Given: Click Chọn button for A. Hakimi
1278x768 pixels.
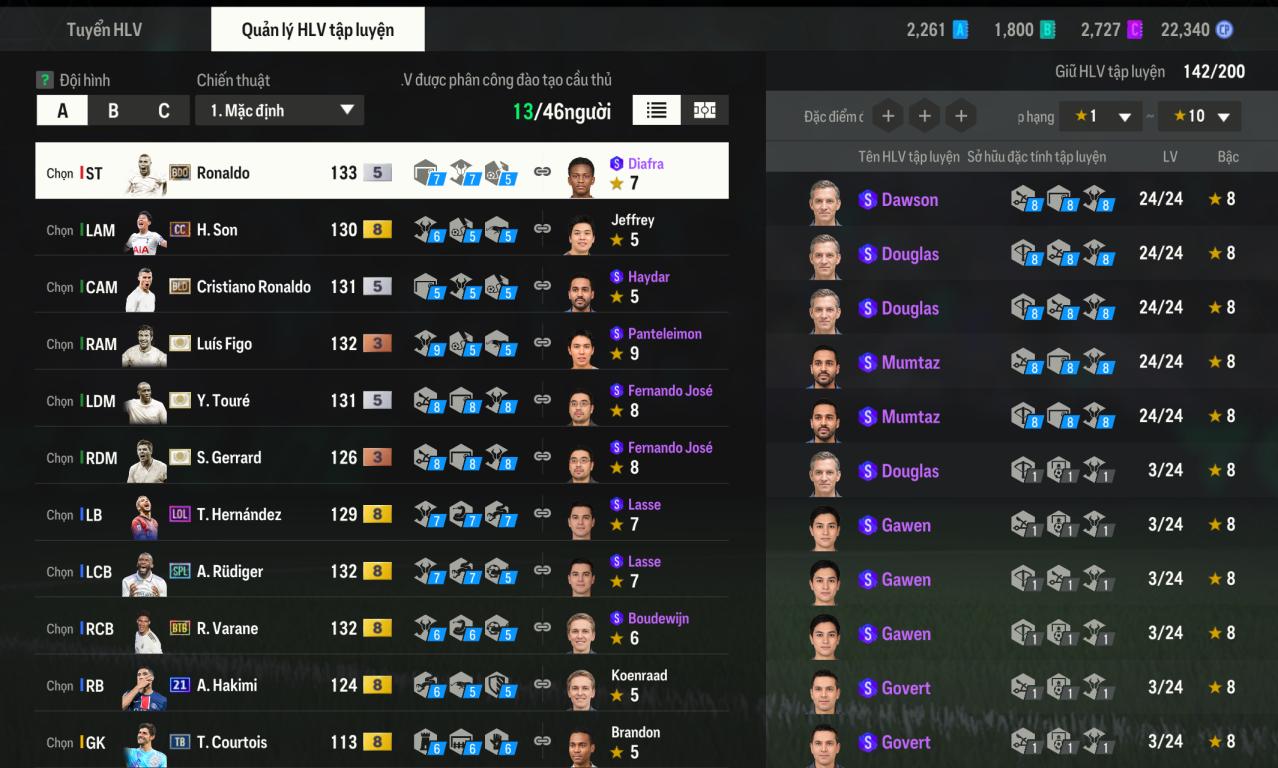Looking at the screenshot, I should click(60, 686).
